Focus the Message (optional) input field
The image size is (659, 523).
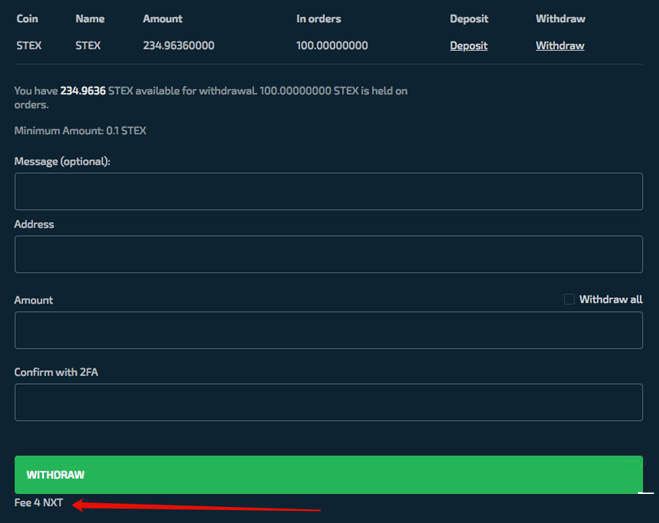click(328, 191)
